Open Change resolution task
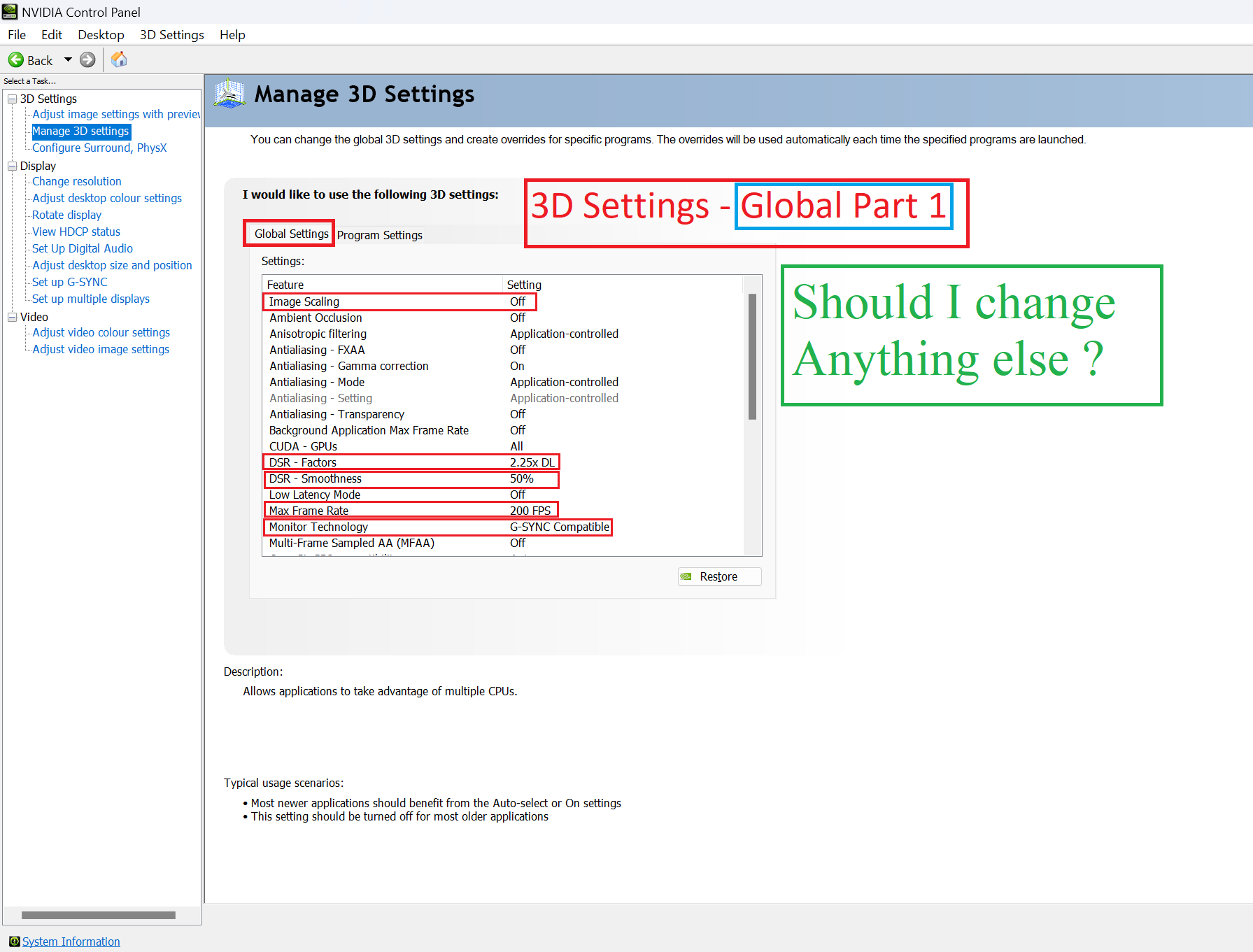The width and height of the screenshot is (1253, 952). 77,181
